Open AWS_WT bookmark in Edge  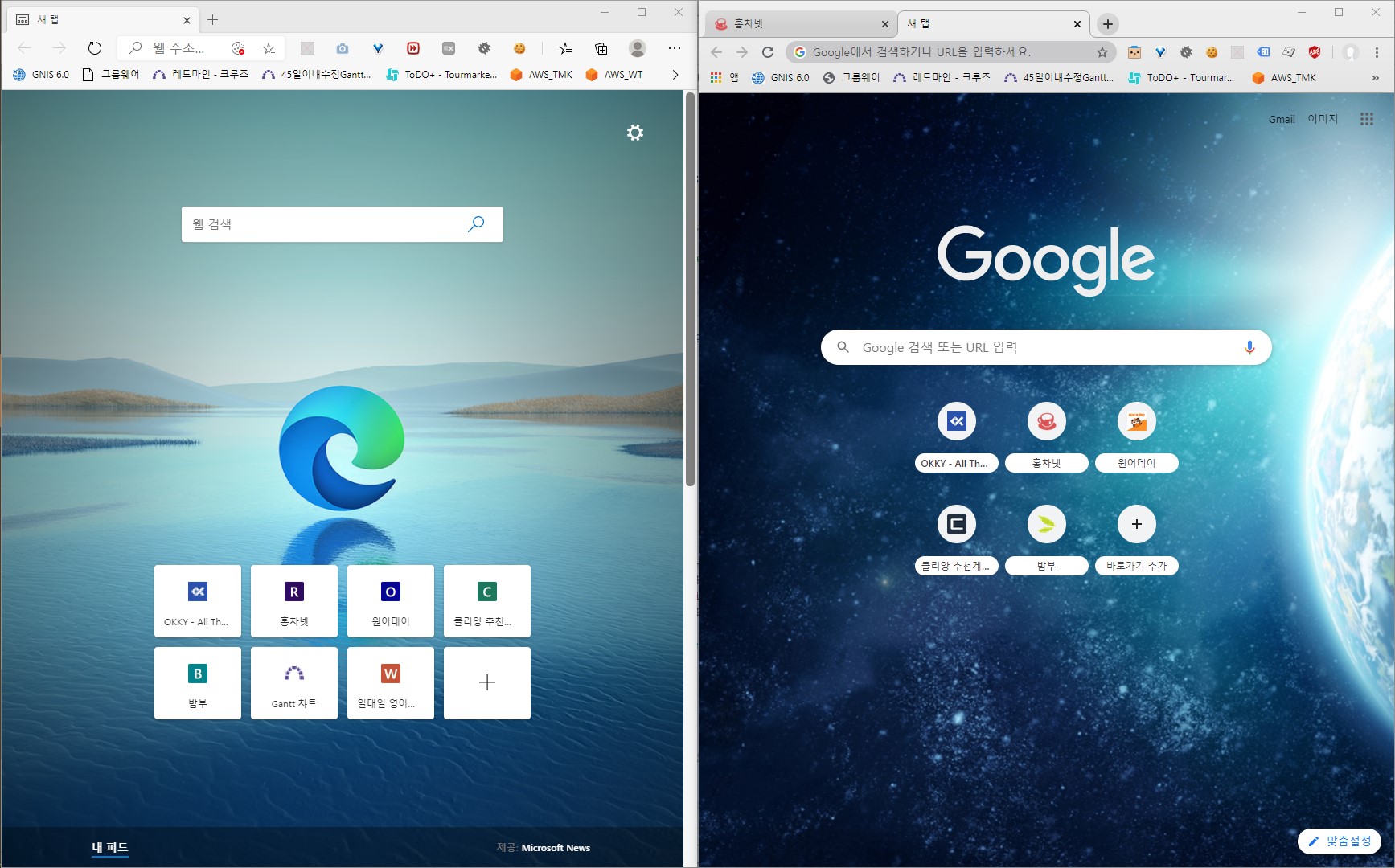click(x=614, y=75)
